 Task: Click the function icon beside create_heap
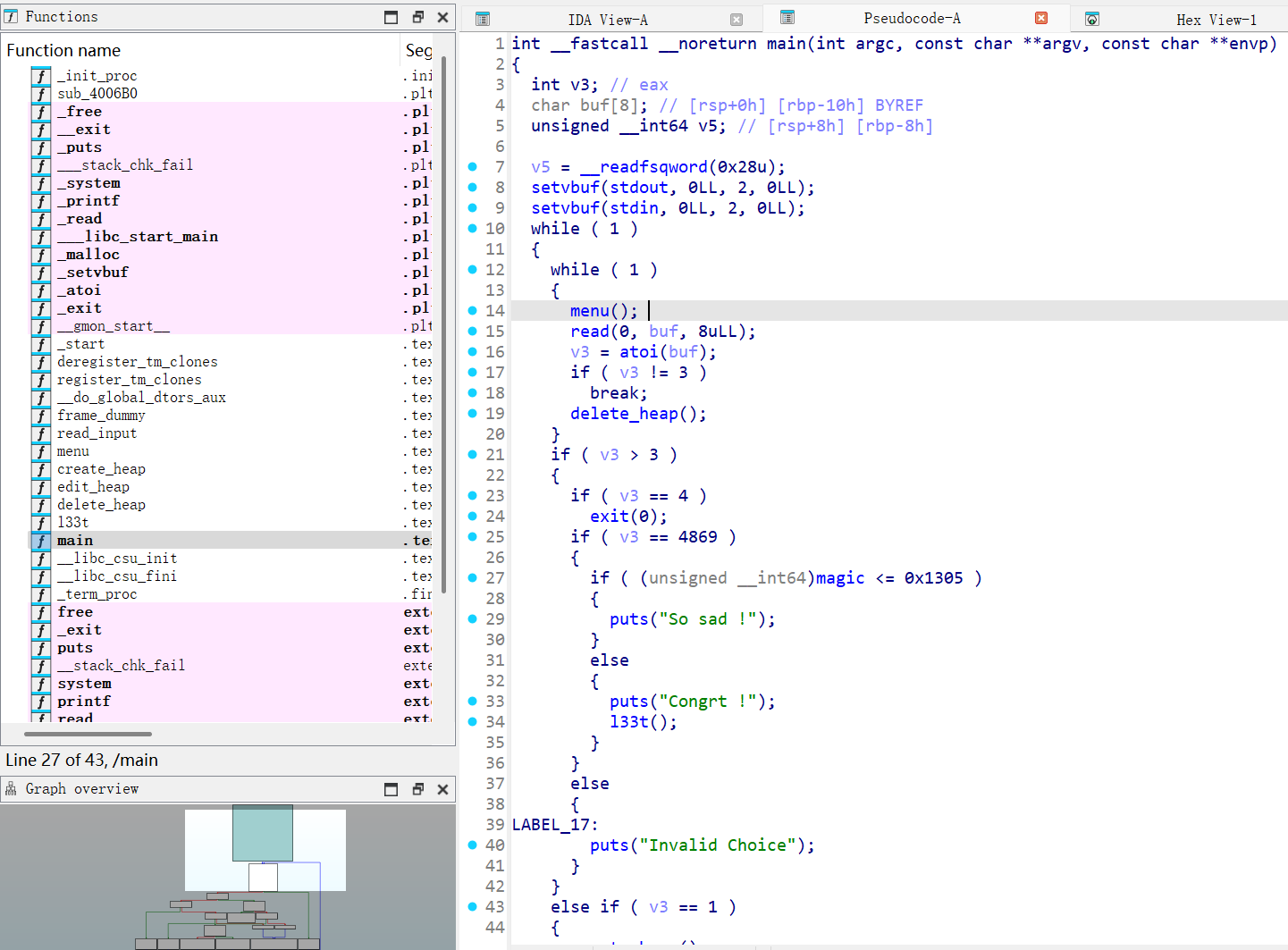(41, 469)
